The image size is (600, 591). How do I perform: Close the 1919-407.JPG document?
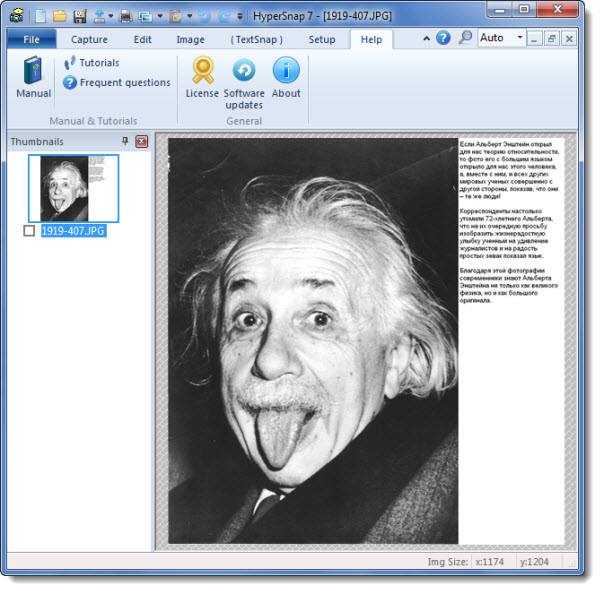pos(569,39)
